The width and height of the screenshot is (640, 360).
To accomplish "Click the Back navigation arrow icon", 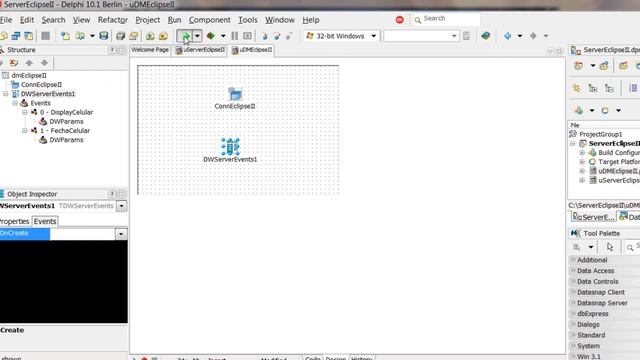I will [508, 36].
